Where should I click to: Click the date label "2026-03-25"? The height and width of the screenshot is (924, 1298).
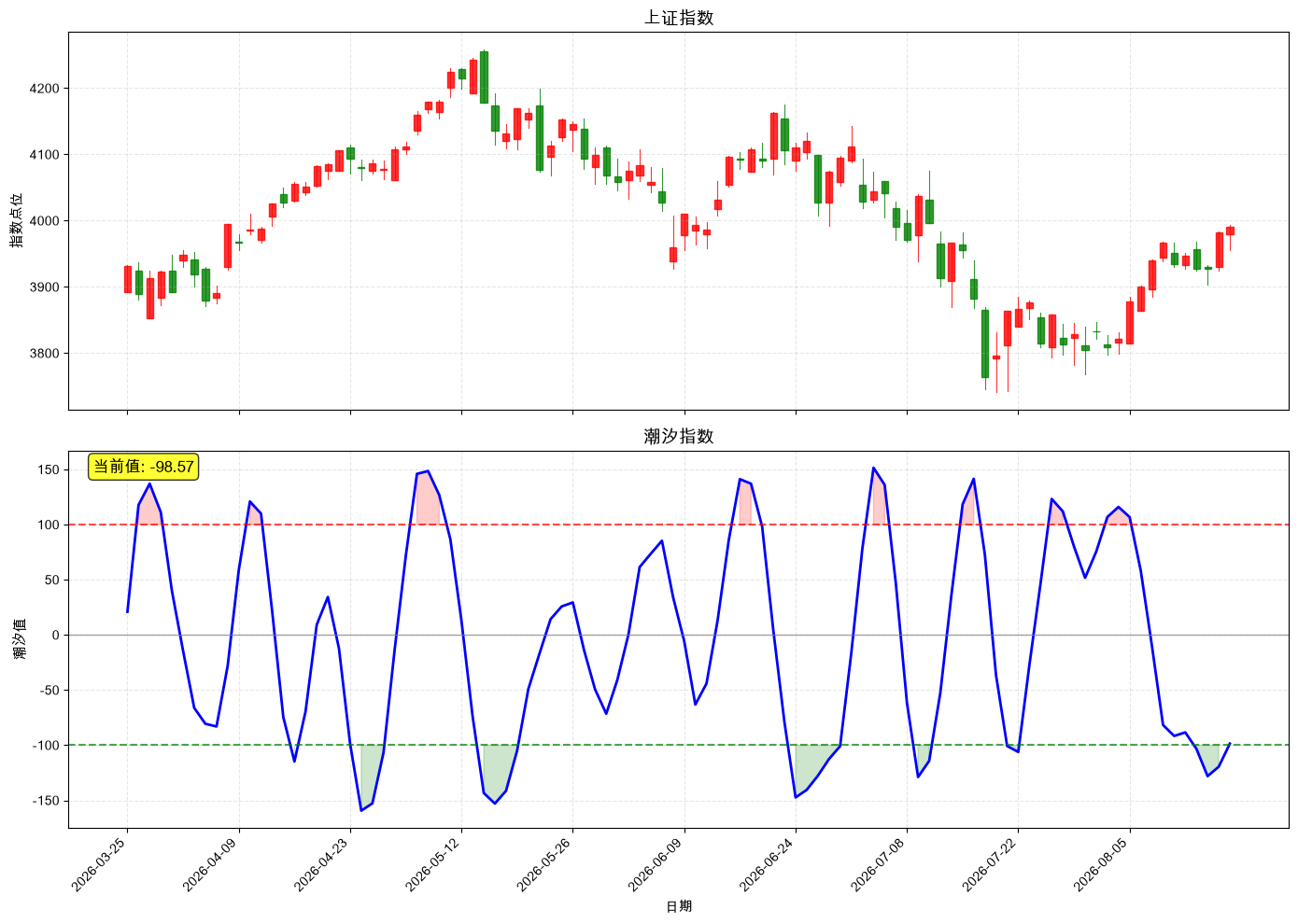pyautogui.click(x=102, y=864)
